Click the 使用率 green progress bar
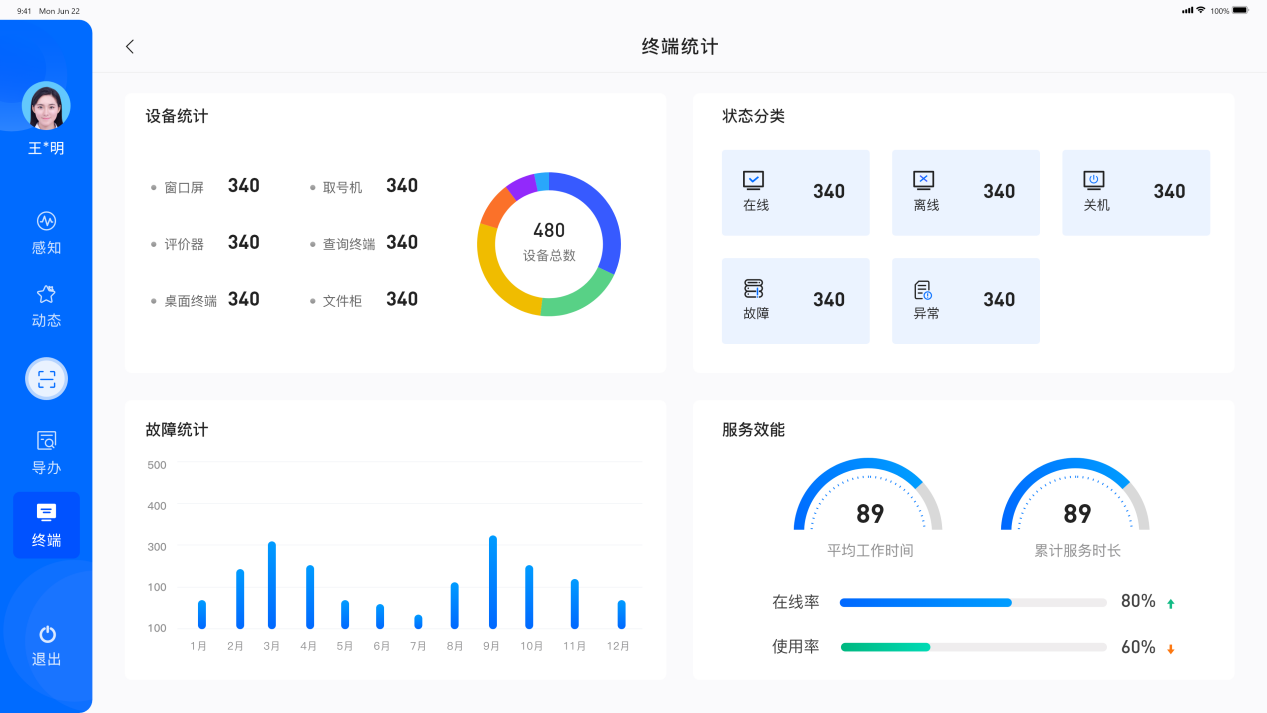The image size is (1267, 713). pos(885,647)
